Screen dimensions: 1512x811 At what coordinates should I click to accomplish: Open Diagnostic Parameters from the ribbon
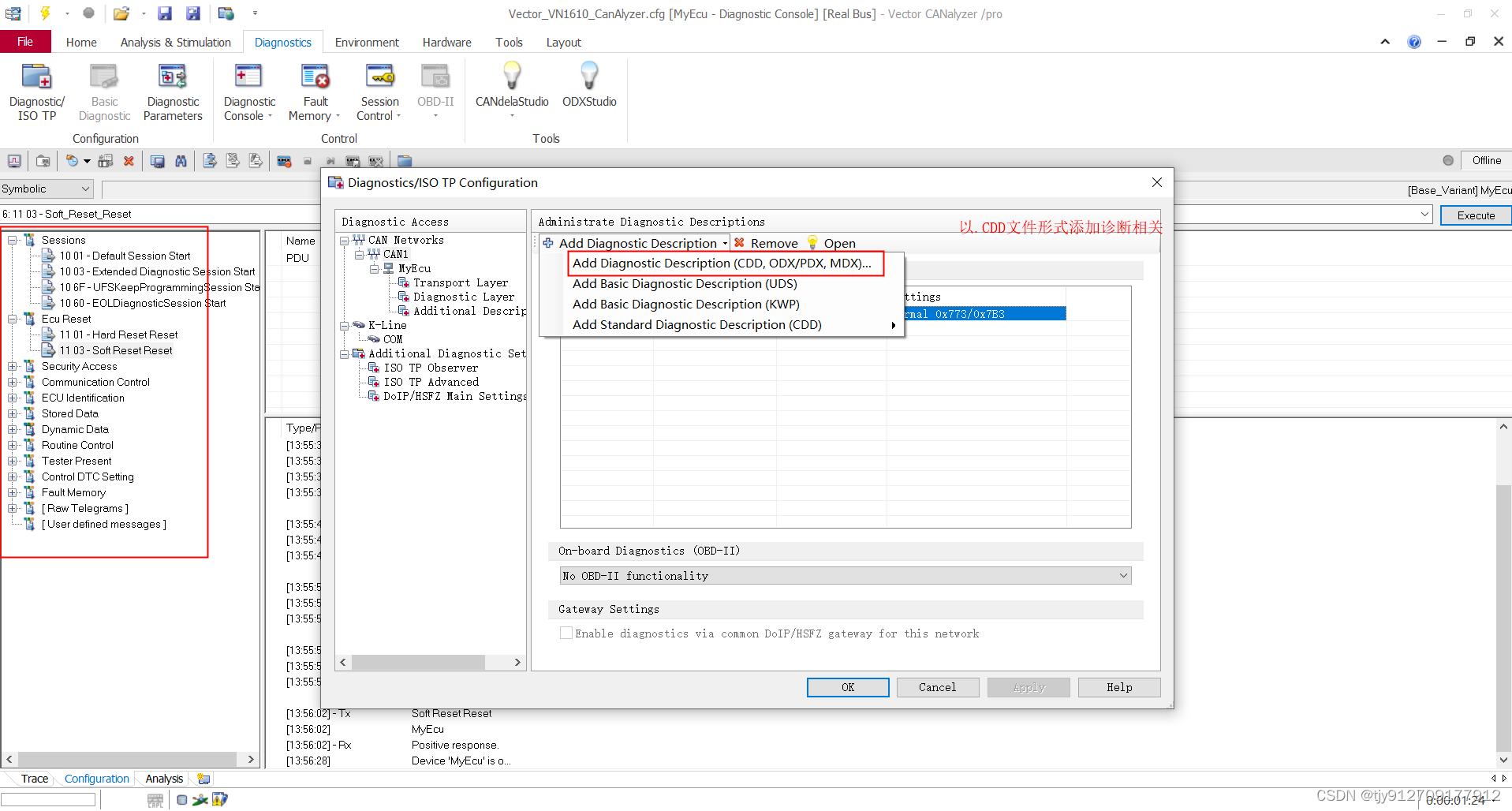tap(173, 92)
